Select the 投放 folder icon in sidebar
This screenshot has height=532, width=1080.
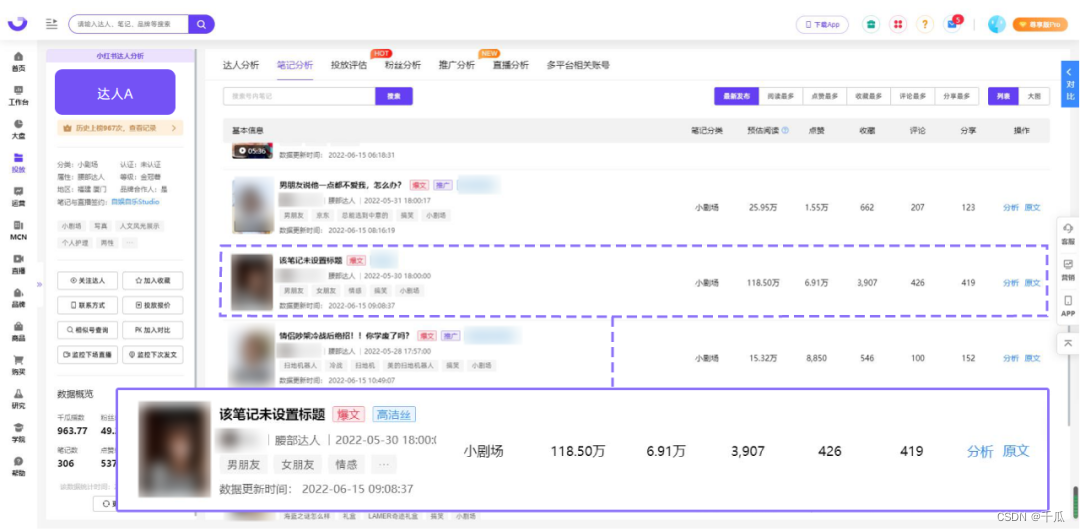[19, 163]
